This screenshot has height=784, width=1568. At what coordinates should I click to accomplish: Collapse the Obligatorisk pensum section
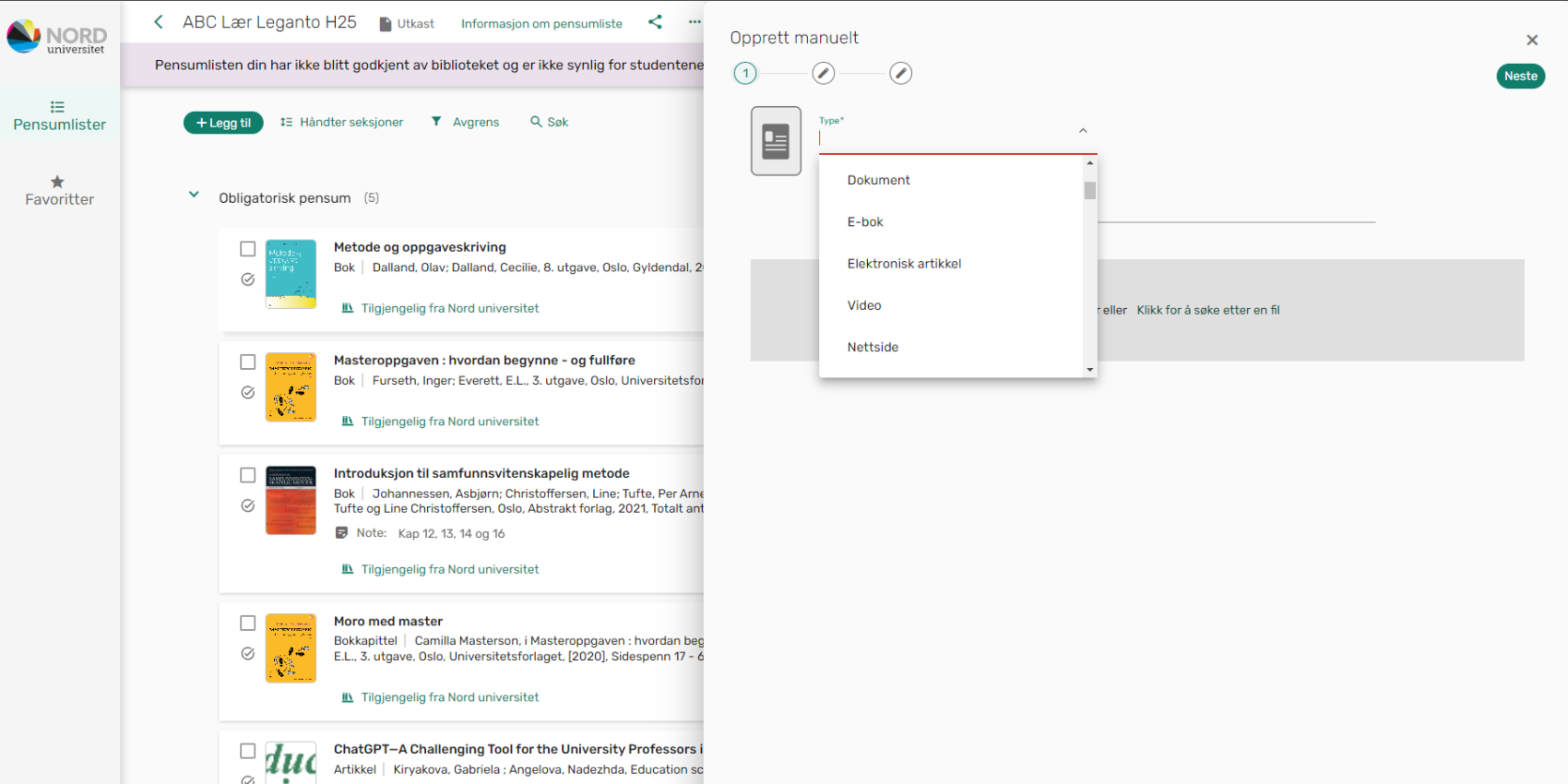194,195
